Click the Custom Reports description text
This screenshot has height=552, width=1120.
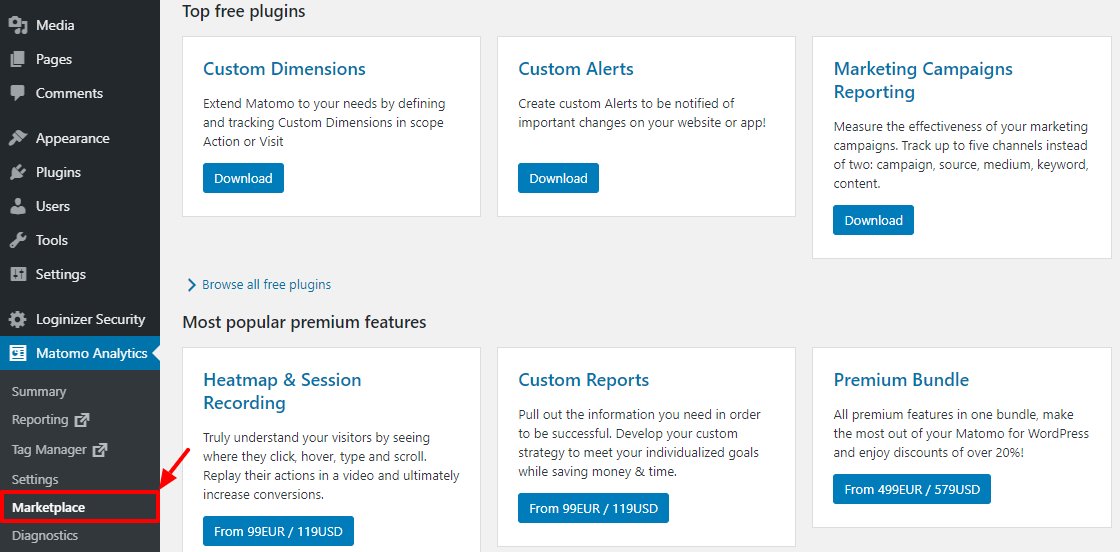point(639,443)
